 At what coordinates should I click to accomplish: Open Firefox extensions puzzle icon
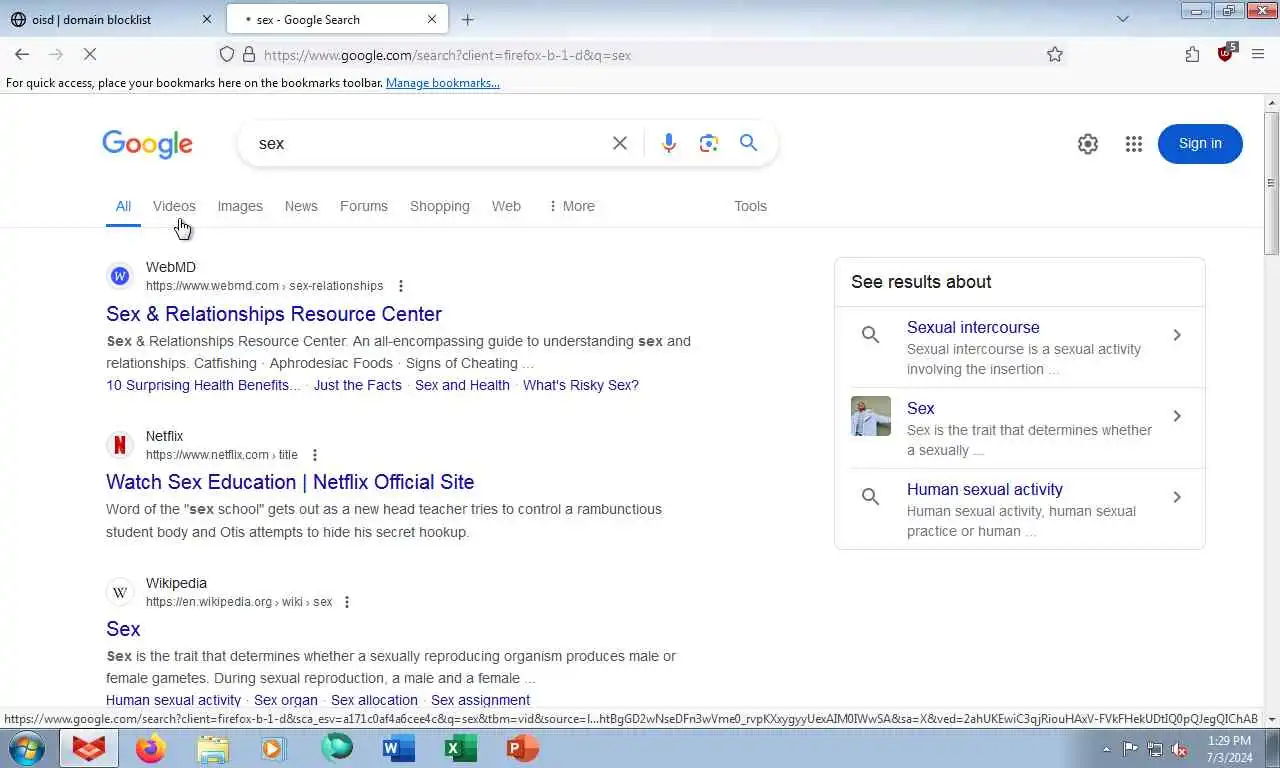click(x=1192, y=55)
